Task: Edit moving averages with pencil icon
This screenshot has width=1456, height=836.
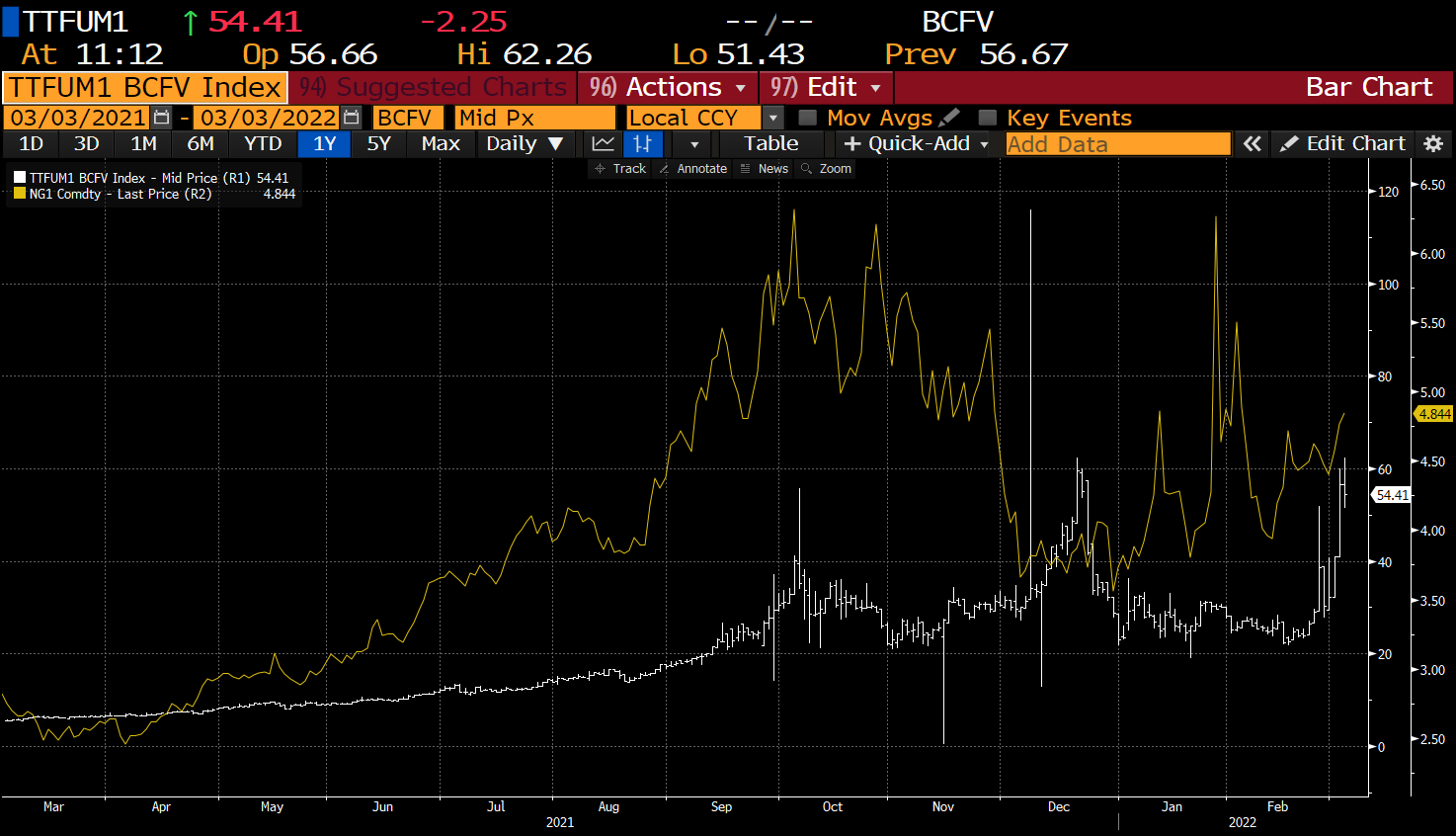Action: point(950,118)
